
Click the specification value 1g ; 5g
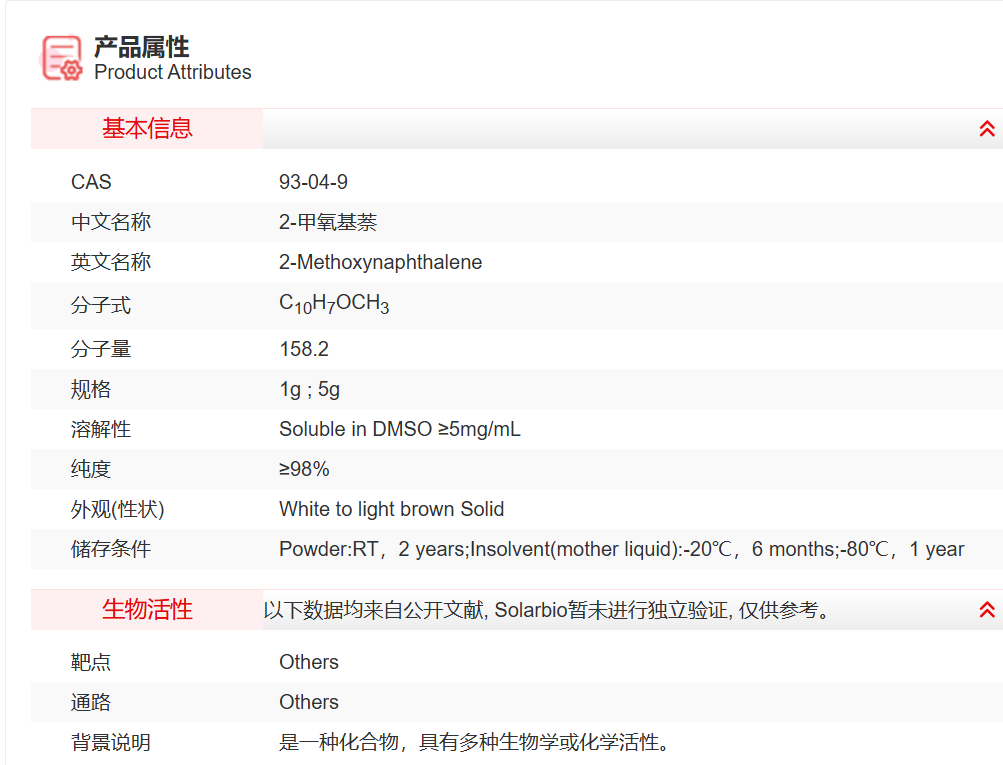[x=309, y=389]
